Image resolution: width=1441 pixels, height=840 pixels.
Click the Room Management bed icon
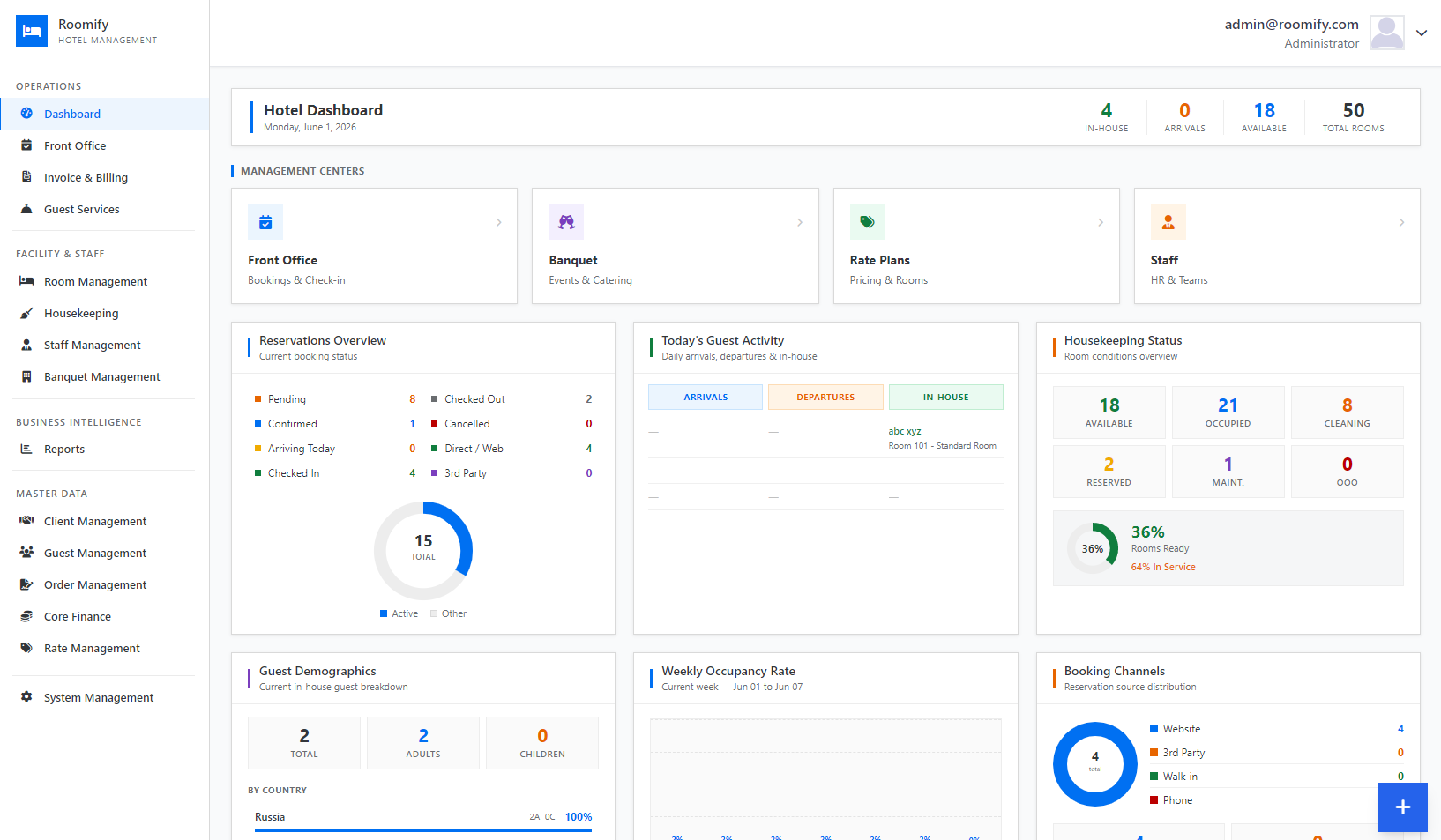pos(26,281)
